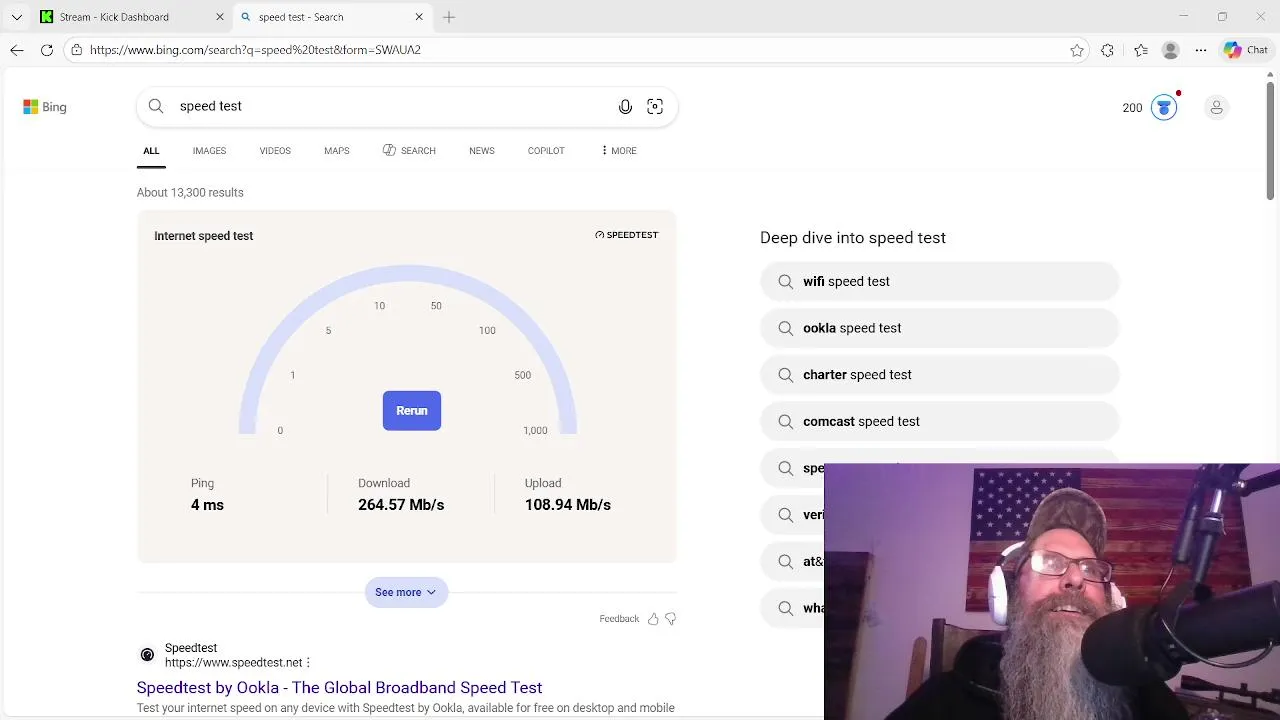The width and height of the screenshot is (1280, 720).
Task: Select comcast speed test suggestion
Action: coord(939,422)
